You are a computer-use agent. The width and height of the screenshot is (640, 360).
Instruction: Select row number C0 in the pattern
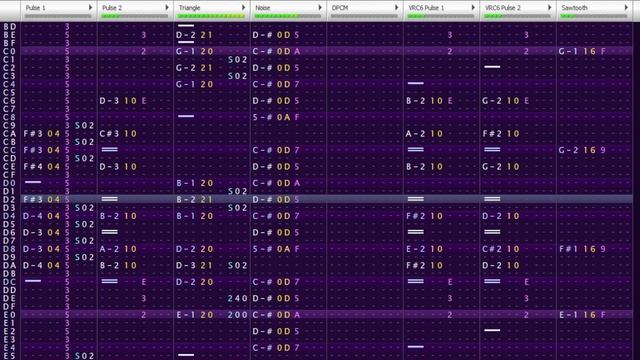coord(9,51)
